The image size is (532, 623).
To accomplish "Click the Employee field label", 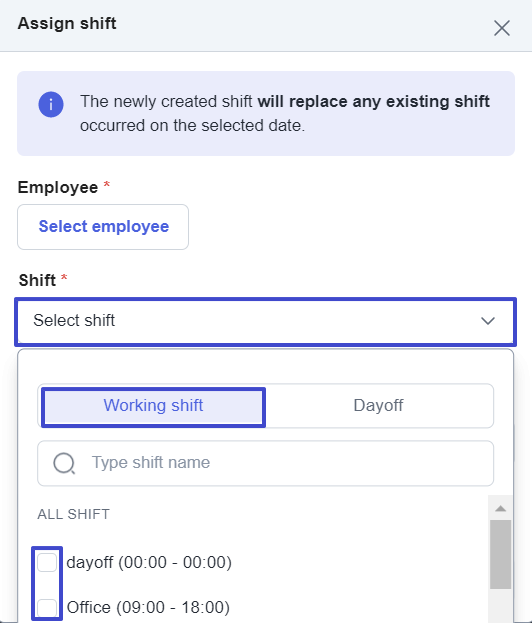I will [58, 188].
